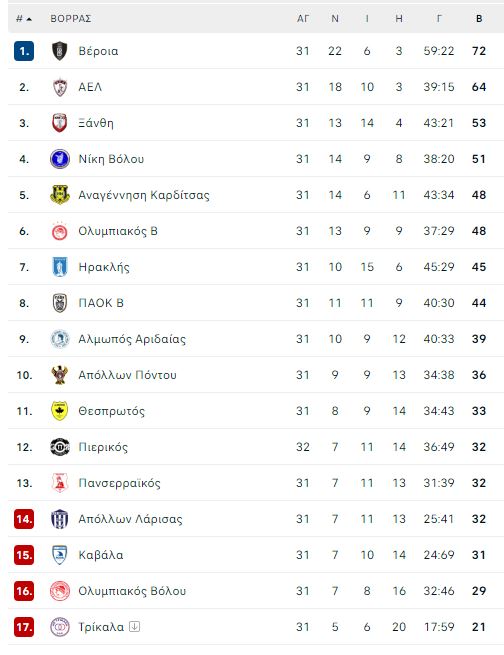The width and height of the screenshot is (504, 655).
Task: Select the Ηρακλής blue crest icon
Action: [60, 267]
